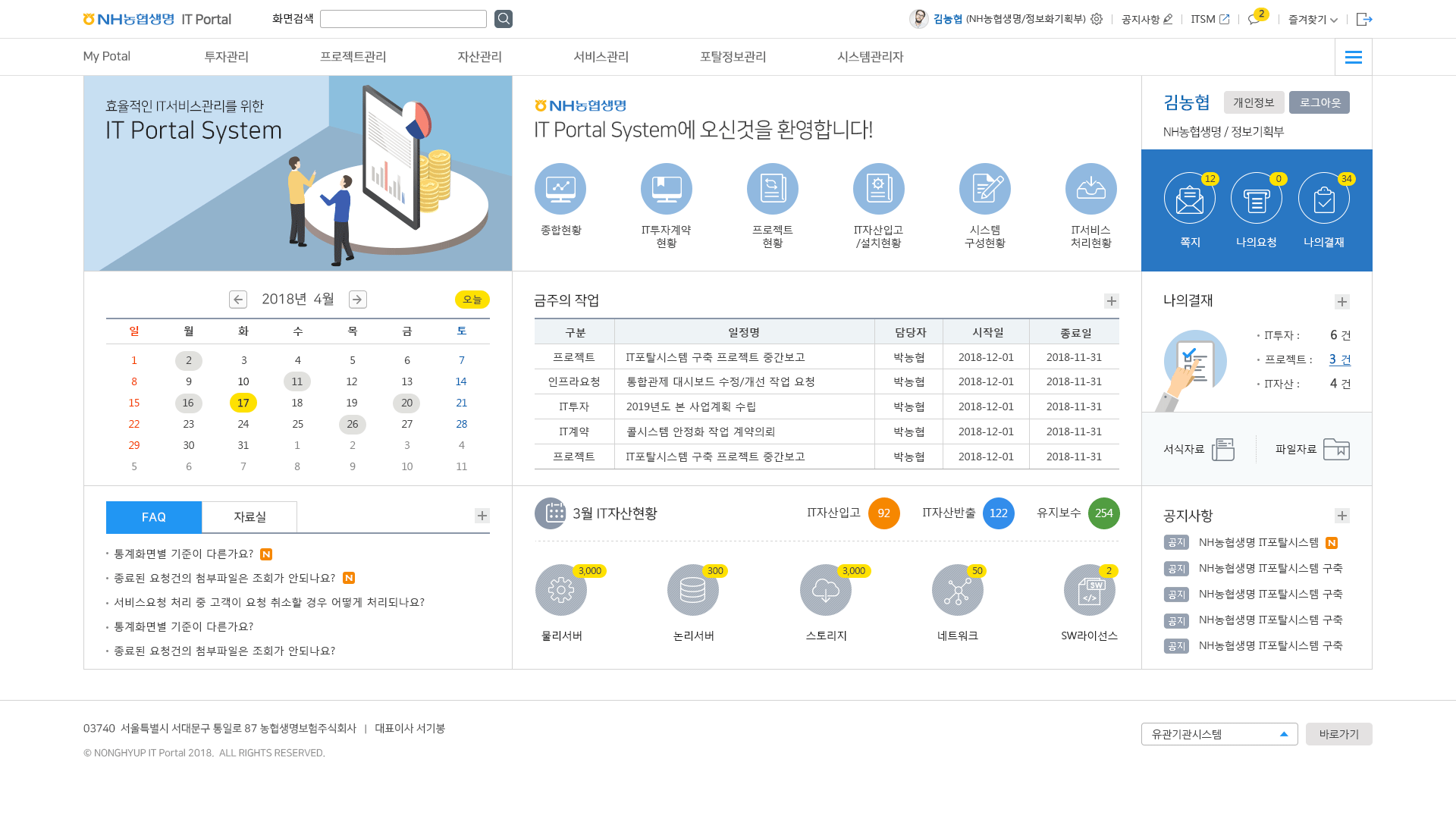
Task: Open 스토리지 asset icon
Action: [x=826, y=590]
